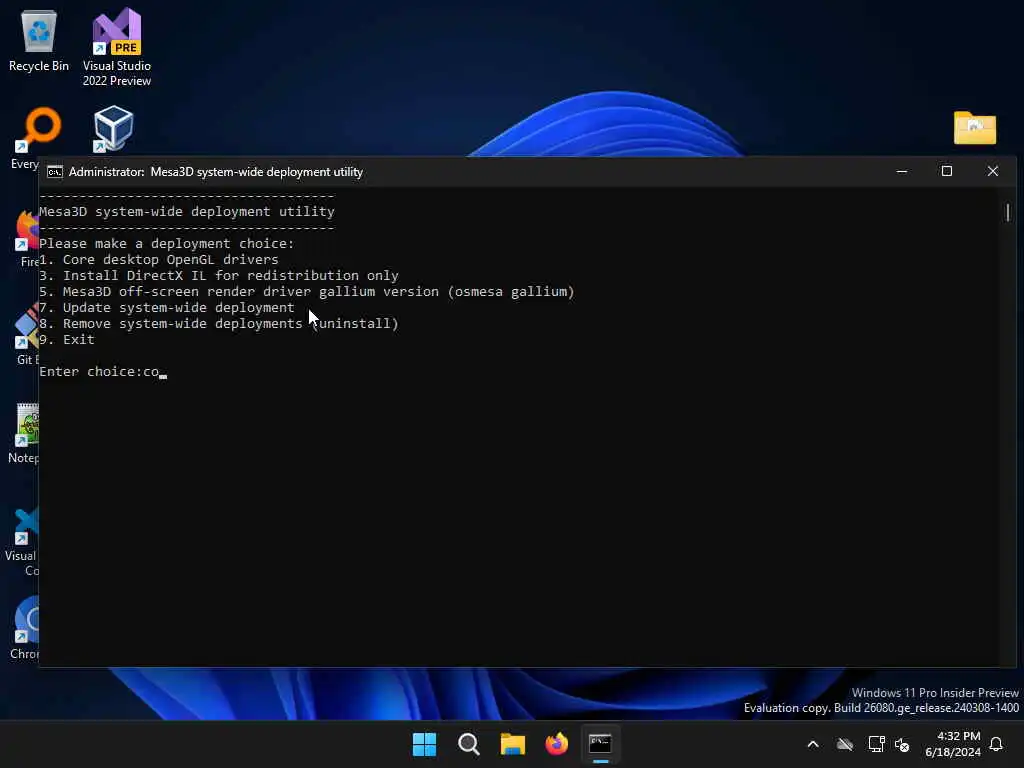Open taskbar Search
Screen dimensions: 1024x768
[468, 744]
